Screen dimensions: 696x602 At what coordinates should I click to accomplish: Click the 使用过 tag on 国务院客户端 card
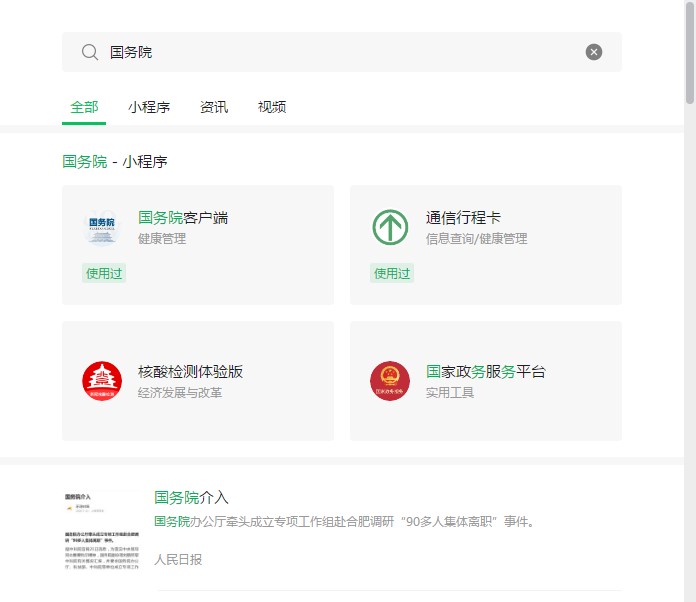pyautogui.click(x=104, y=273)
